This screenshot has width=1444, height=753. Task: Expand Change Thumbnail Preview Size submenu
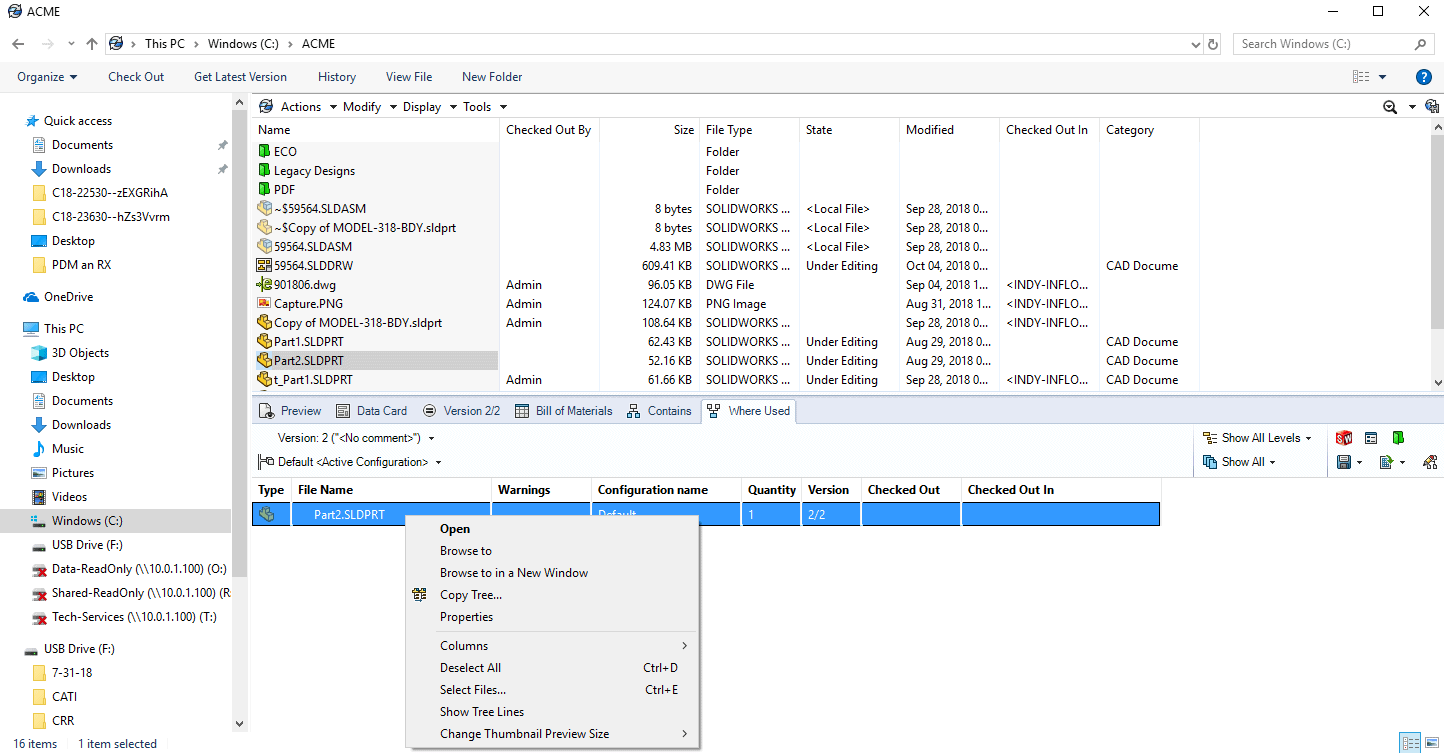552,734
